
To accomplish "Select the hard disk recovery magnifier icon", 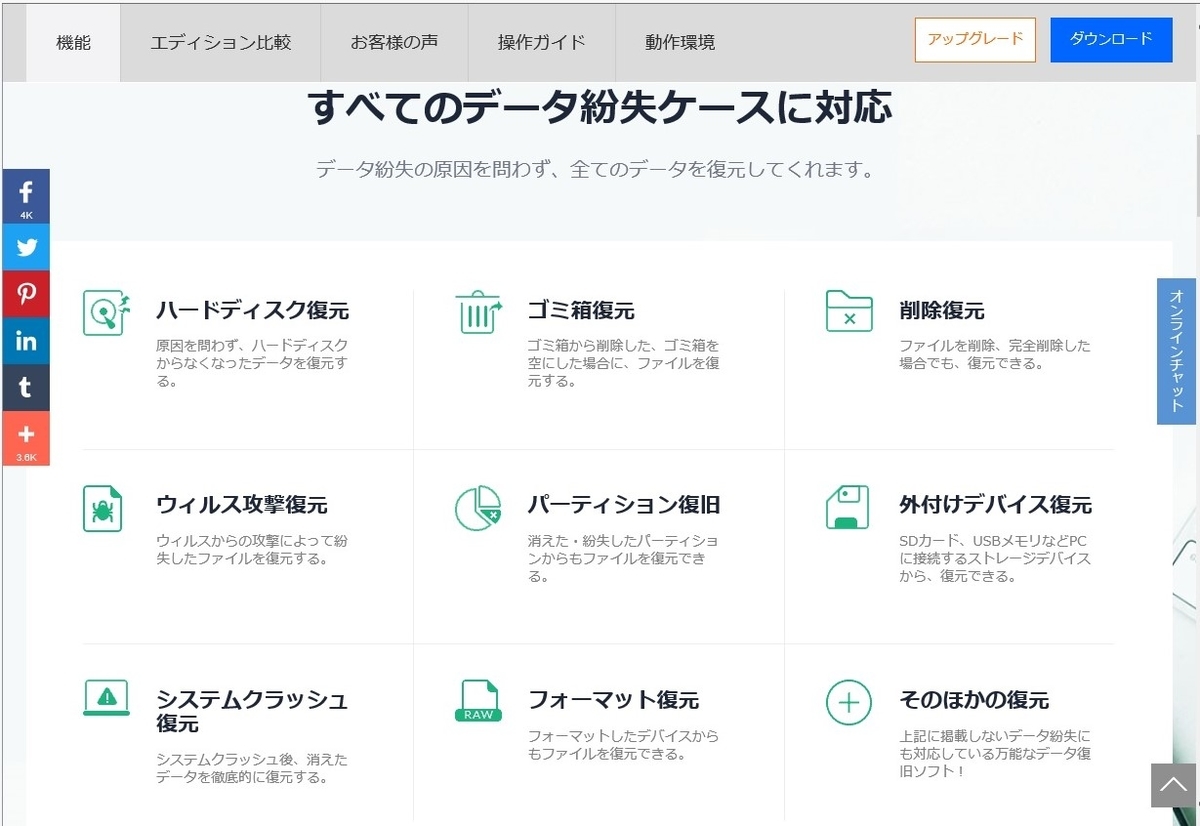I will (x=106, y=312).
